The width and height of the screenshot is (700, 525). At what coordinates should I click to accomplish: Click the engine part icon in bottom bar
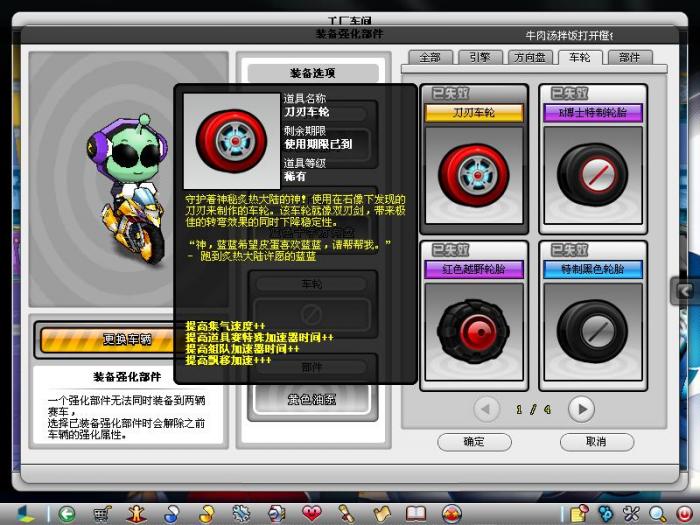pos(276,514)
